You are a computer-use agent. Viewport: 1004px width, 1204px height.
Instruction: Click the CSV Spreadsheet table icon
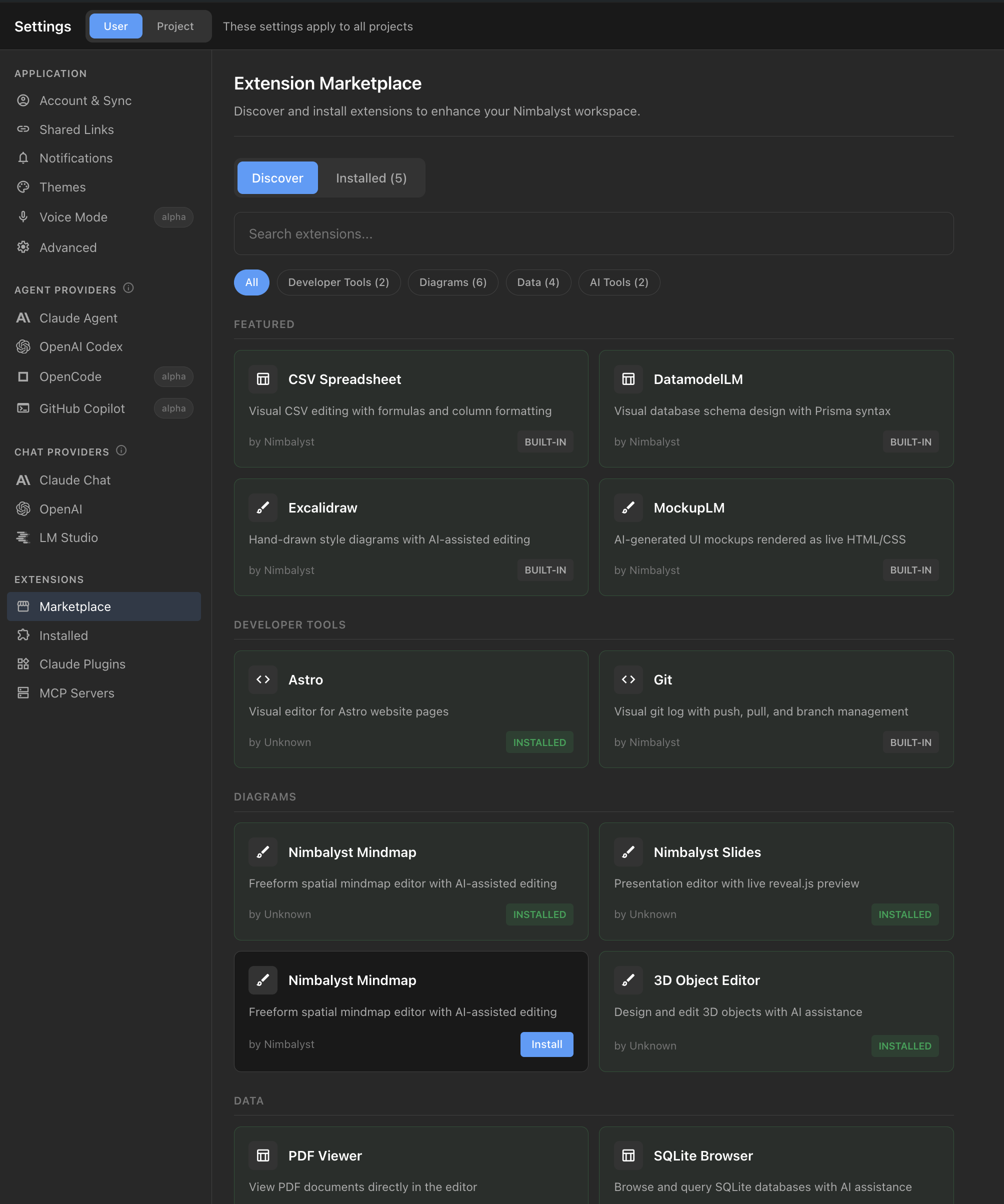coord(263,379)
